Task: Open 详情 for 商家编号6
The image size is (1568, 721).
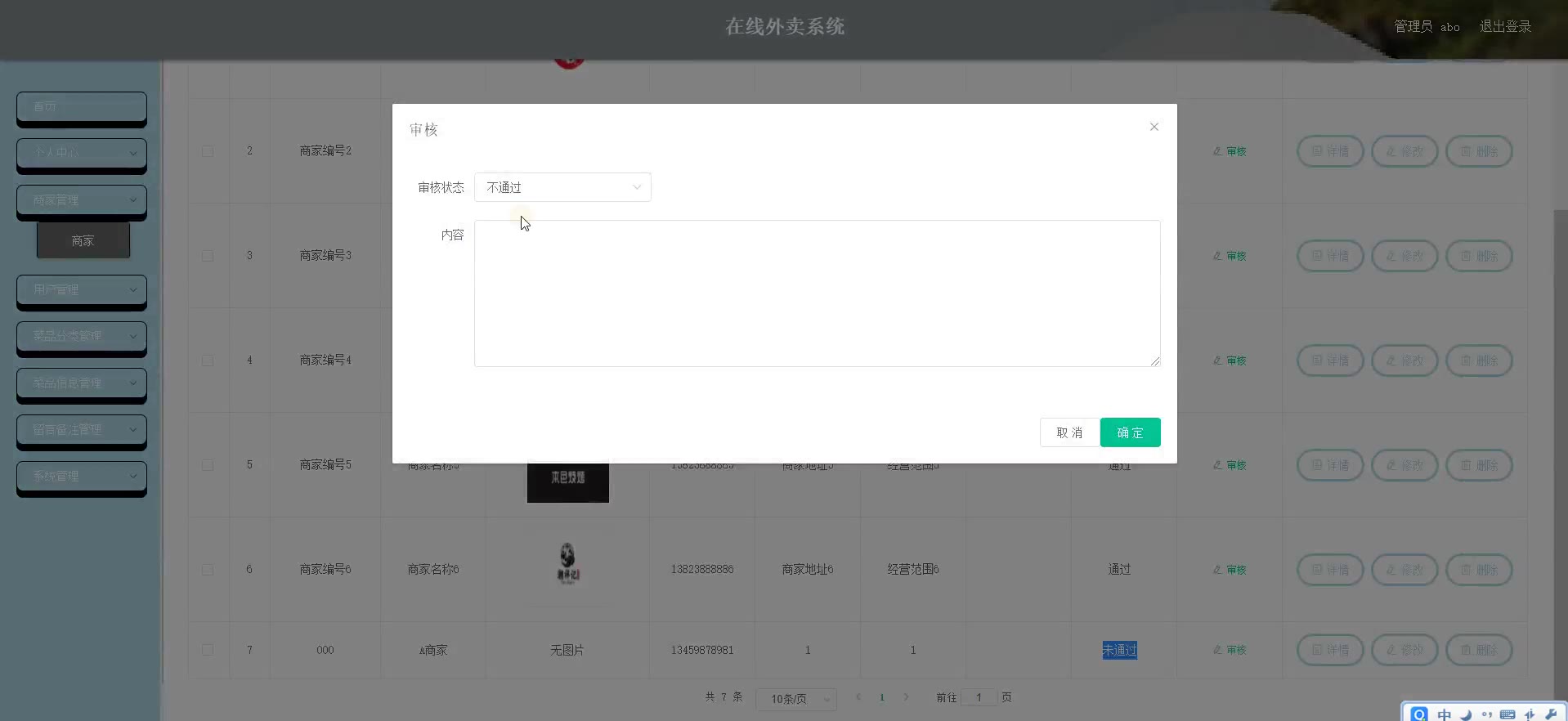Action: tap(1330, 570)
